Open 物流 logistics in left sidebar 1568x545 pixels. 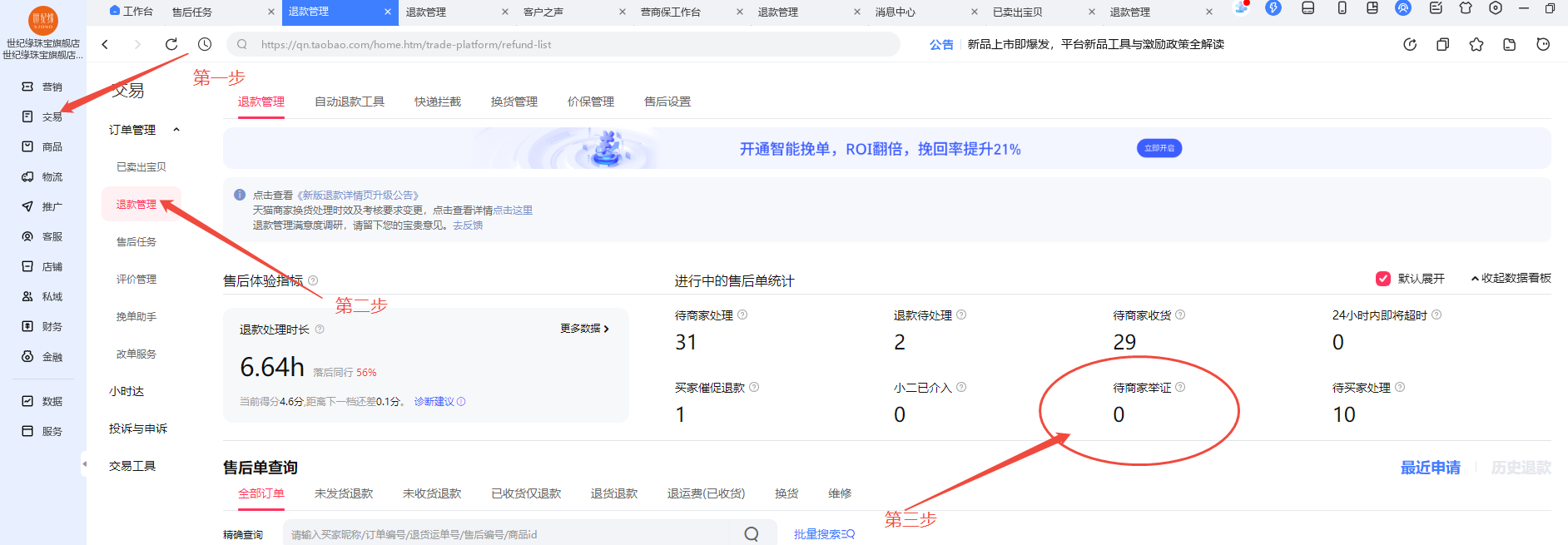(x=43, y=177)
